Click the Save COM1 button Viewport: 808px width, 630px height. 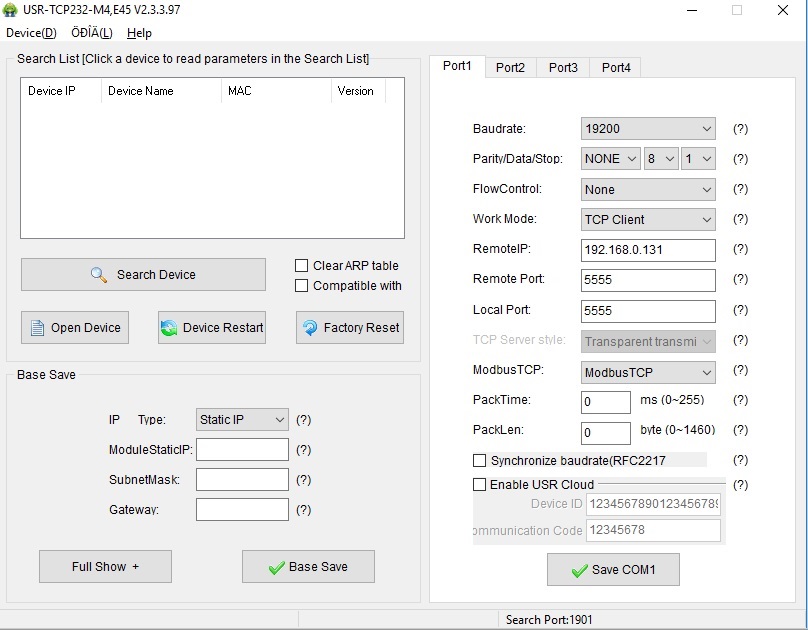(x=613, y=570)
